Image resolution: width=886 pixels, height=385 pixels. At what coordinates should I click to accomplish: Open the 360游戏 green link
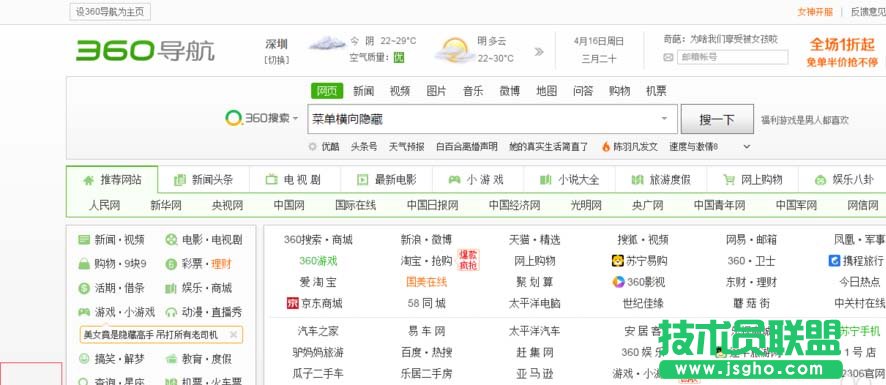click(318, 261)
